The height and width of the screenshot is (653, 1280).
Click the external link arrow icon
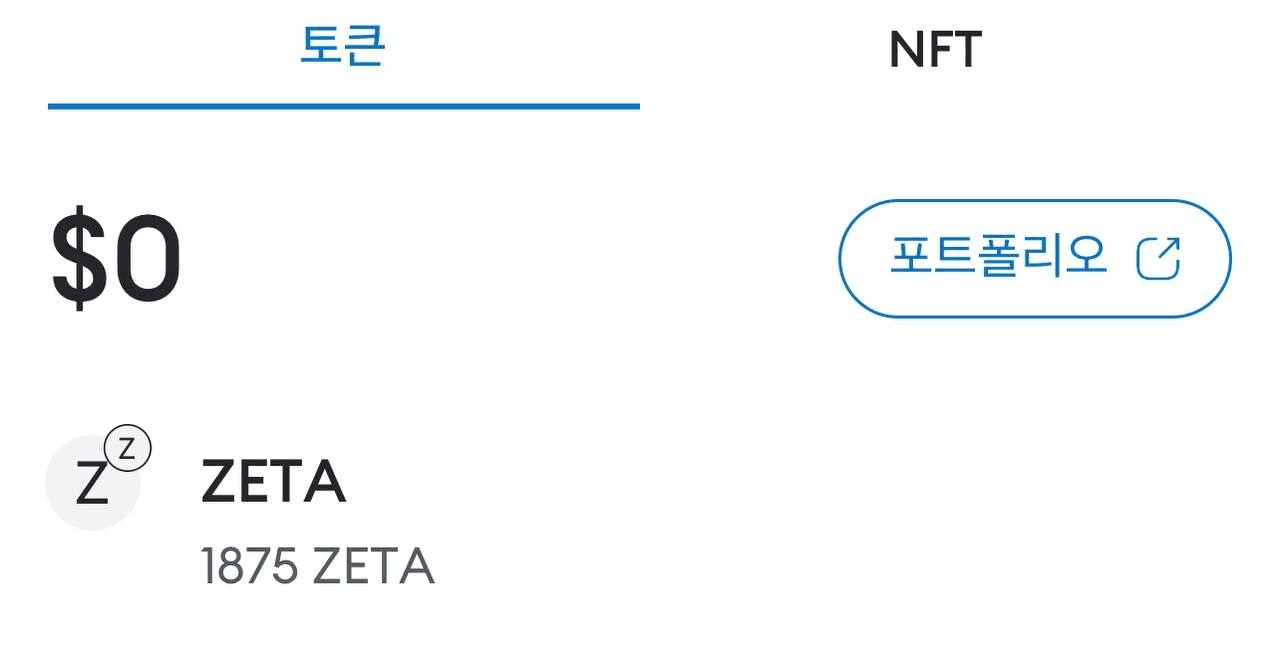coord(1159,258)
